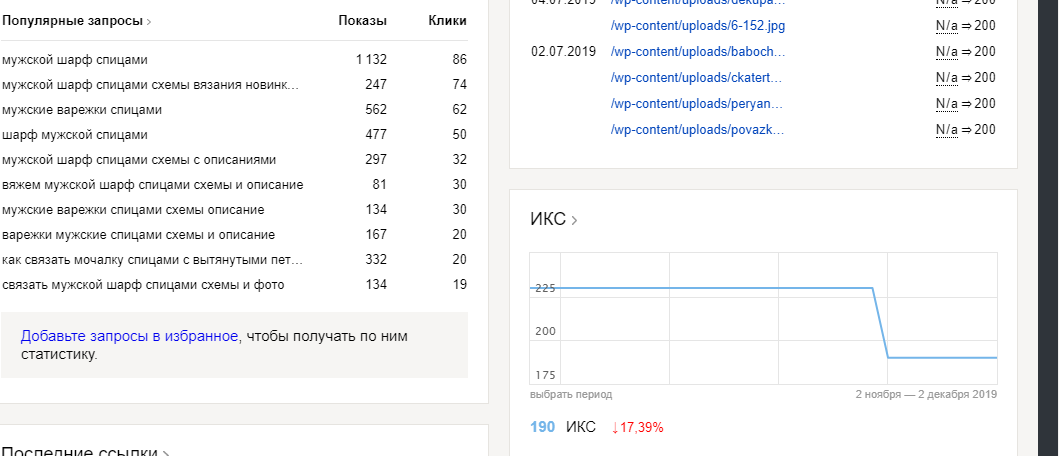Viewport: 1059px width, 456px height.
Task: Open the /wp-content/uploads/peryan… link
Action: point(697,104)
